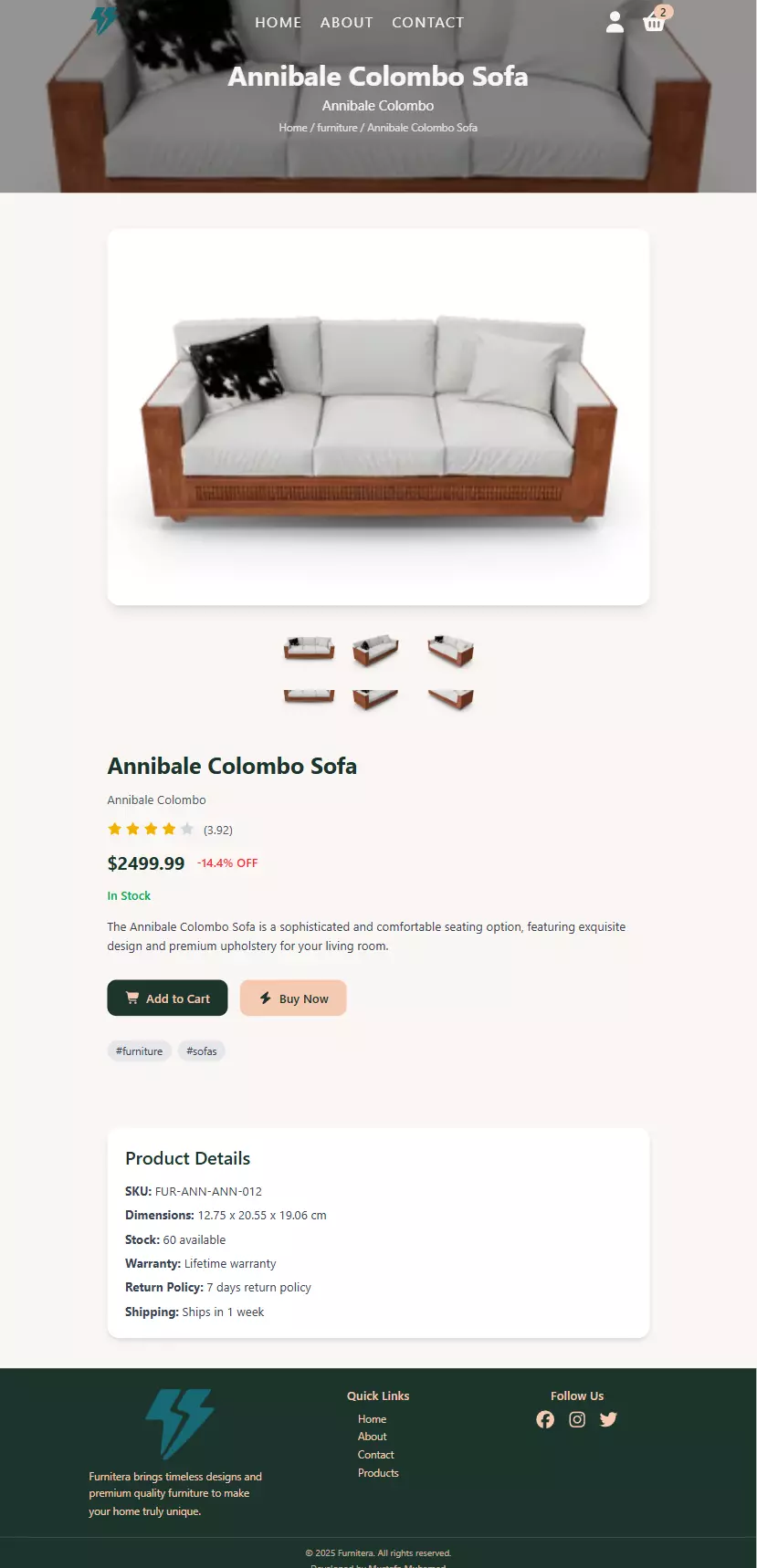Screen dimensions: 757x1568
Task: Click the #sofas tag
Action: tap(202, 1051)
